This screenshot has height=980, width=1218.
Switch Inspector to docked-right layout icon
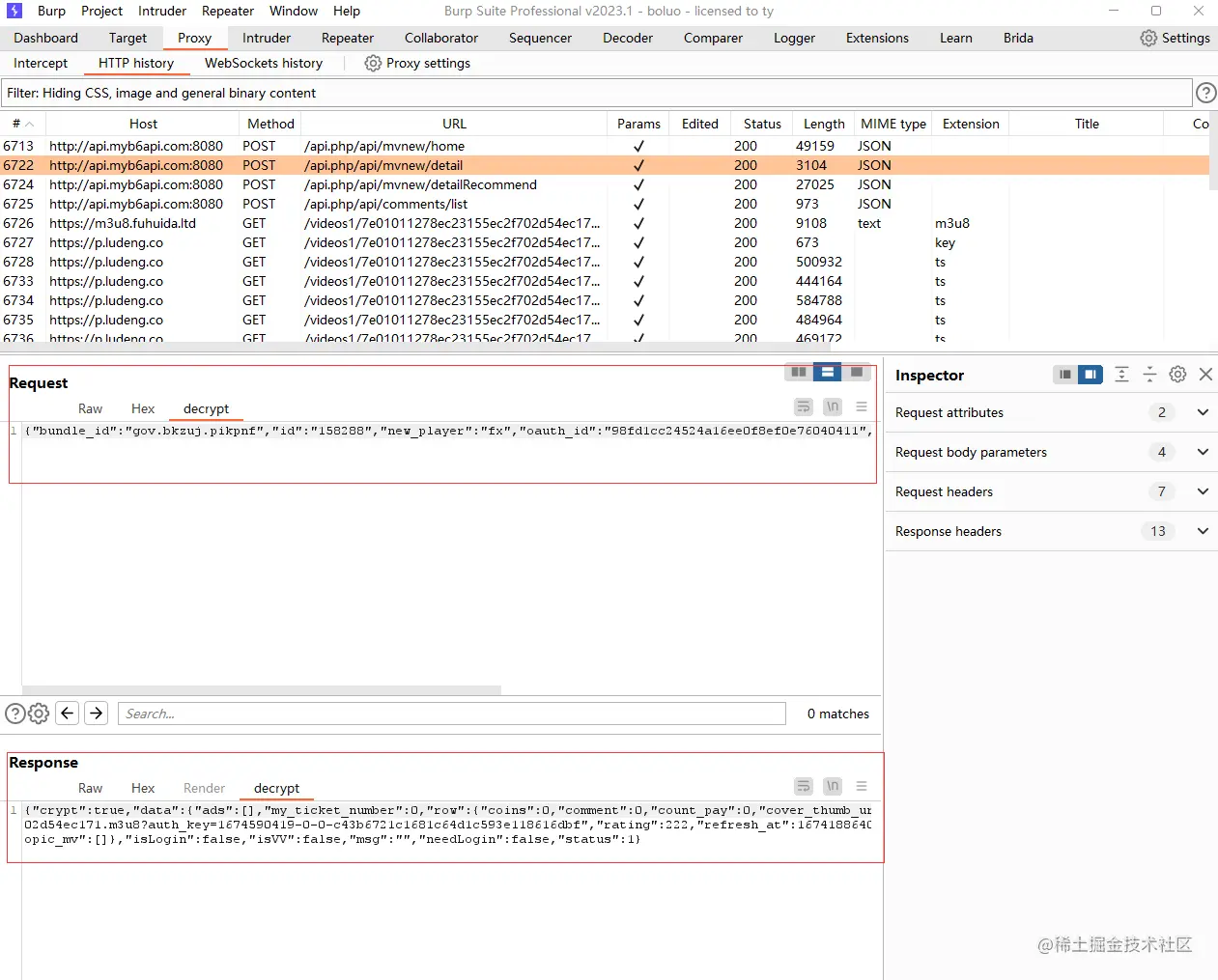pyautogui.click(x=1091, y=375)
